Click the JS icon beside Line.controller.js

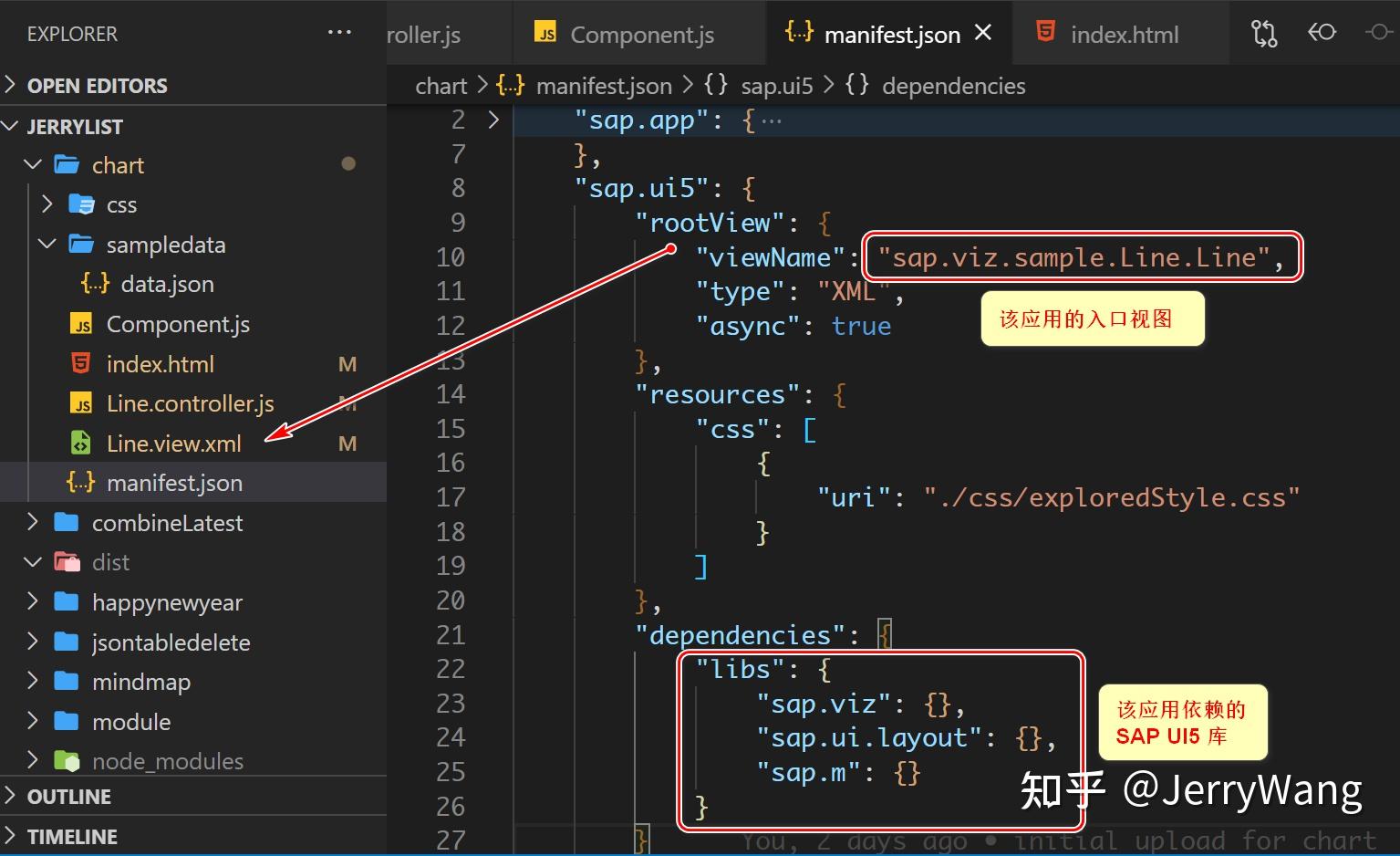tap(80, 402)
